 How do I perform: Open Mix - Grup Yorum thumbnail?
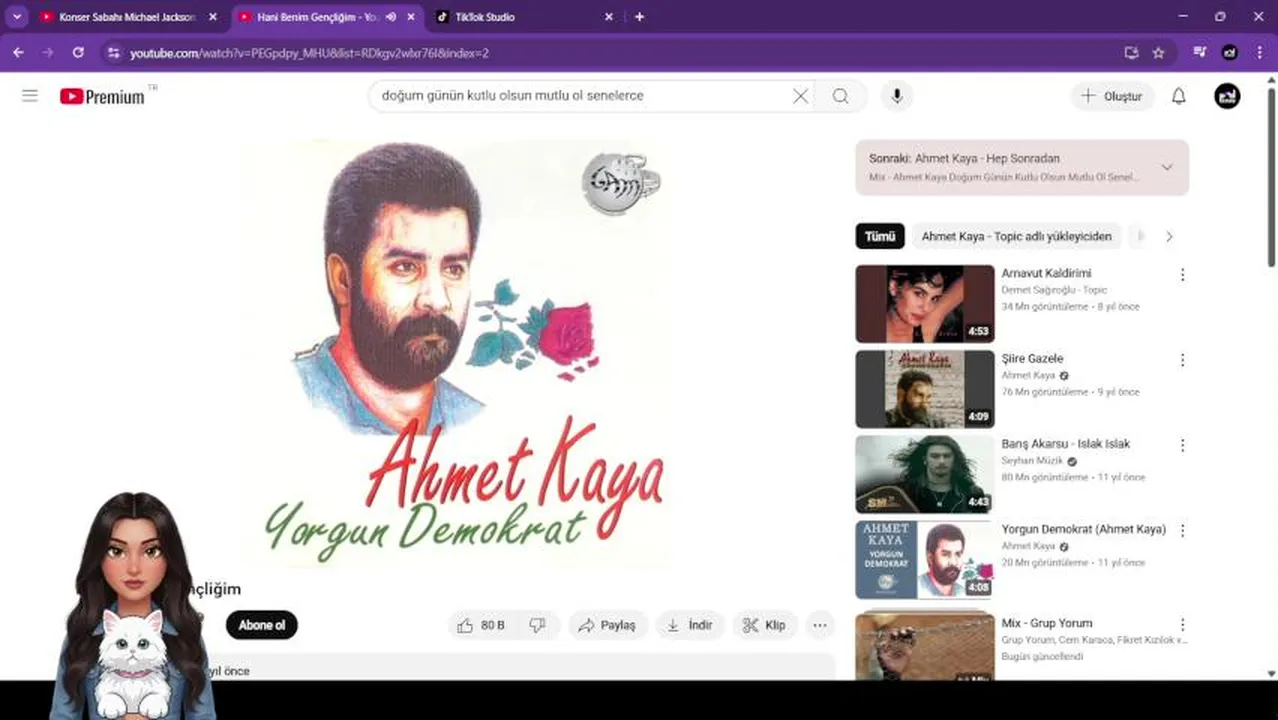(925, 645)
